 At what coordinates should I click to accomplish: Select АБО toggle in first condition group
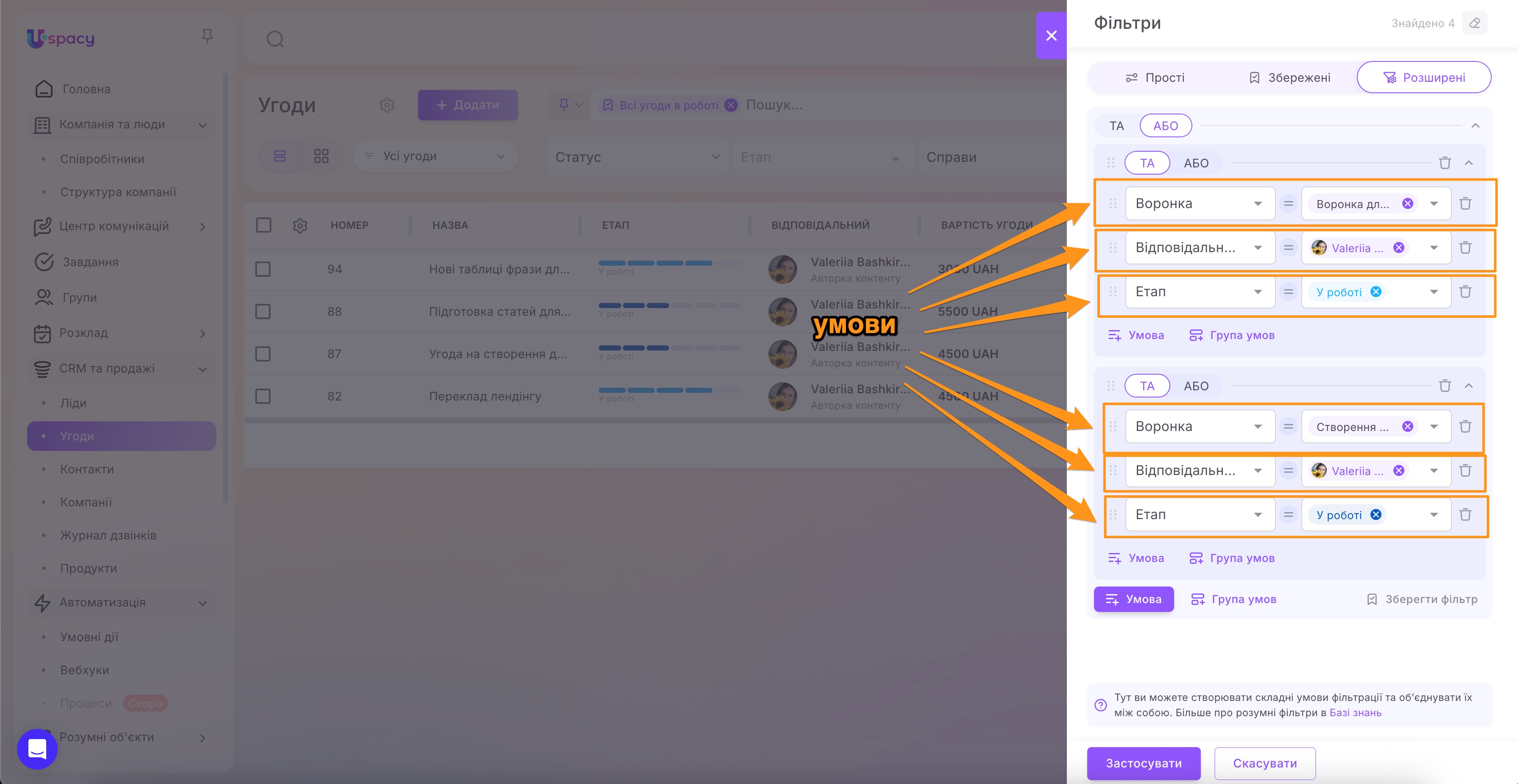(1196, 163)
